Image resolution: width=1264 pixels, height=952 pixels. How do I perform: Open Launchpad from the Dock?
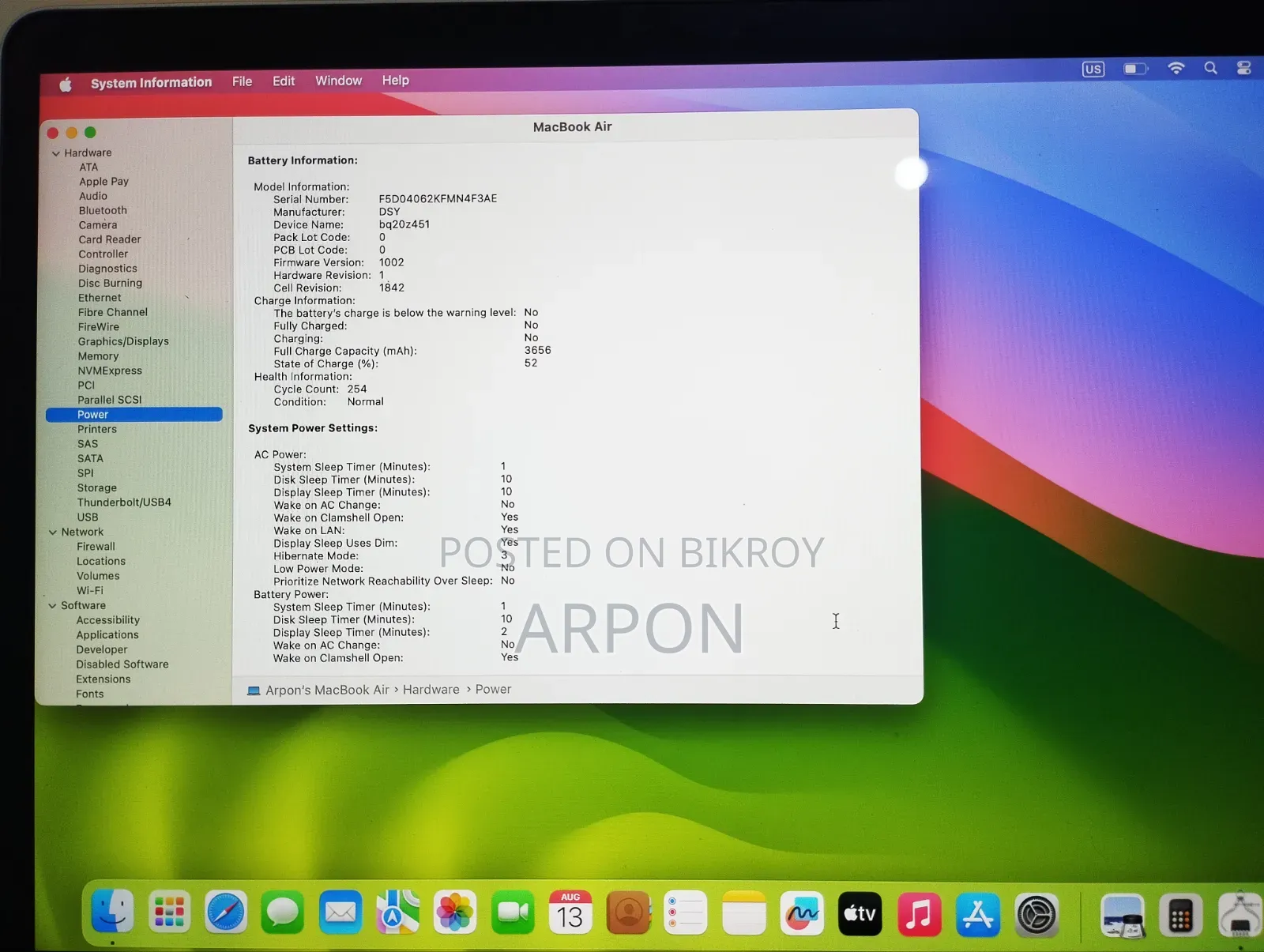169,913
